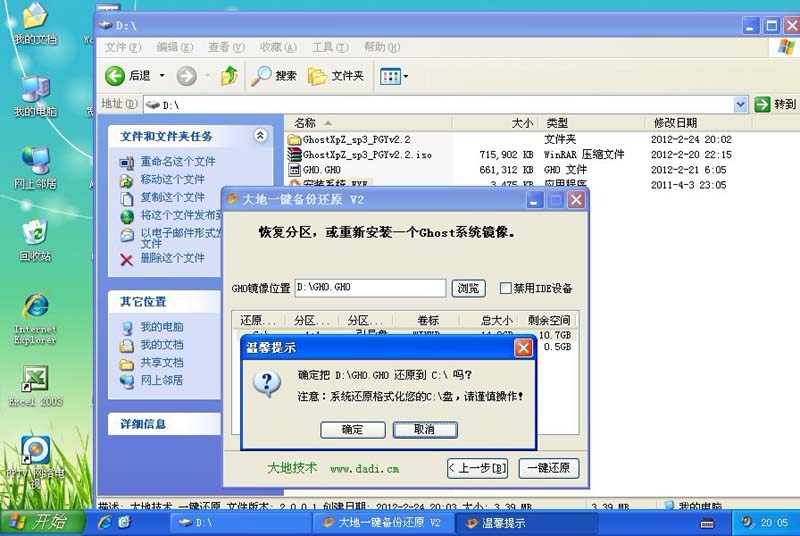Open the 文件(F) menu

point(122,47)
